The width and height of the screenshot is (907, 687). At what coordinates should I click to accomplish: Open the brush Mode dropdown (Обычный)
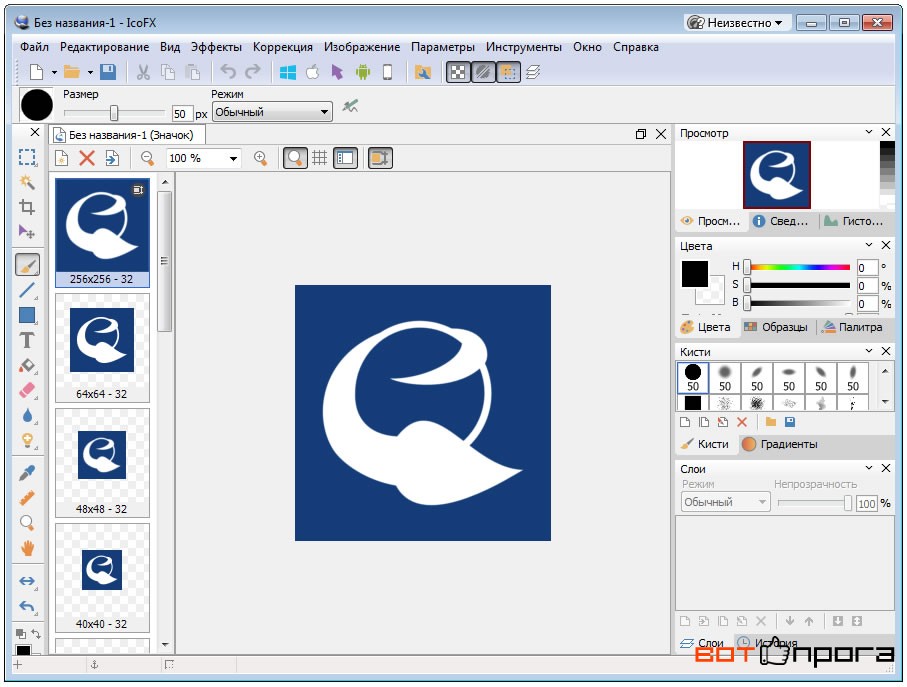point(272,112)
